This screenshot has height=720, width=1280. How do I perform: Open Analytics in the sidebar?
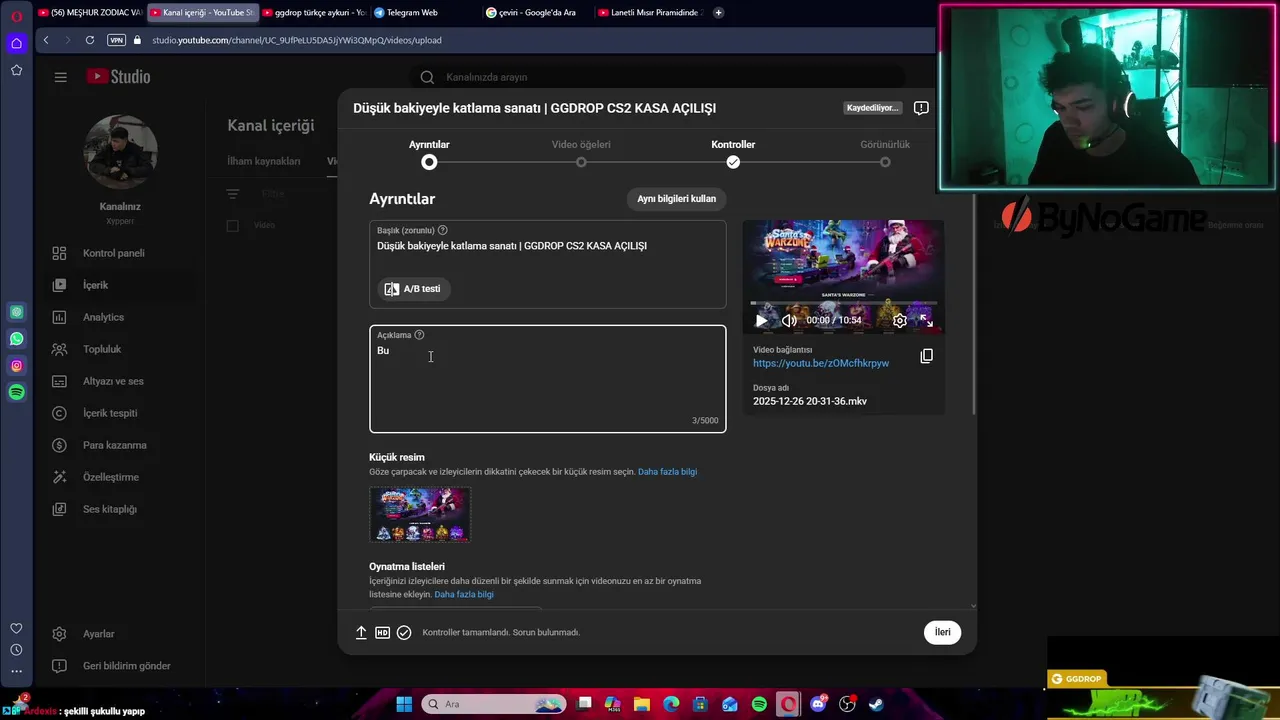(x=103, y=317)
